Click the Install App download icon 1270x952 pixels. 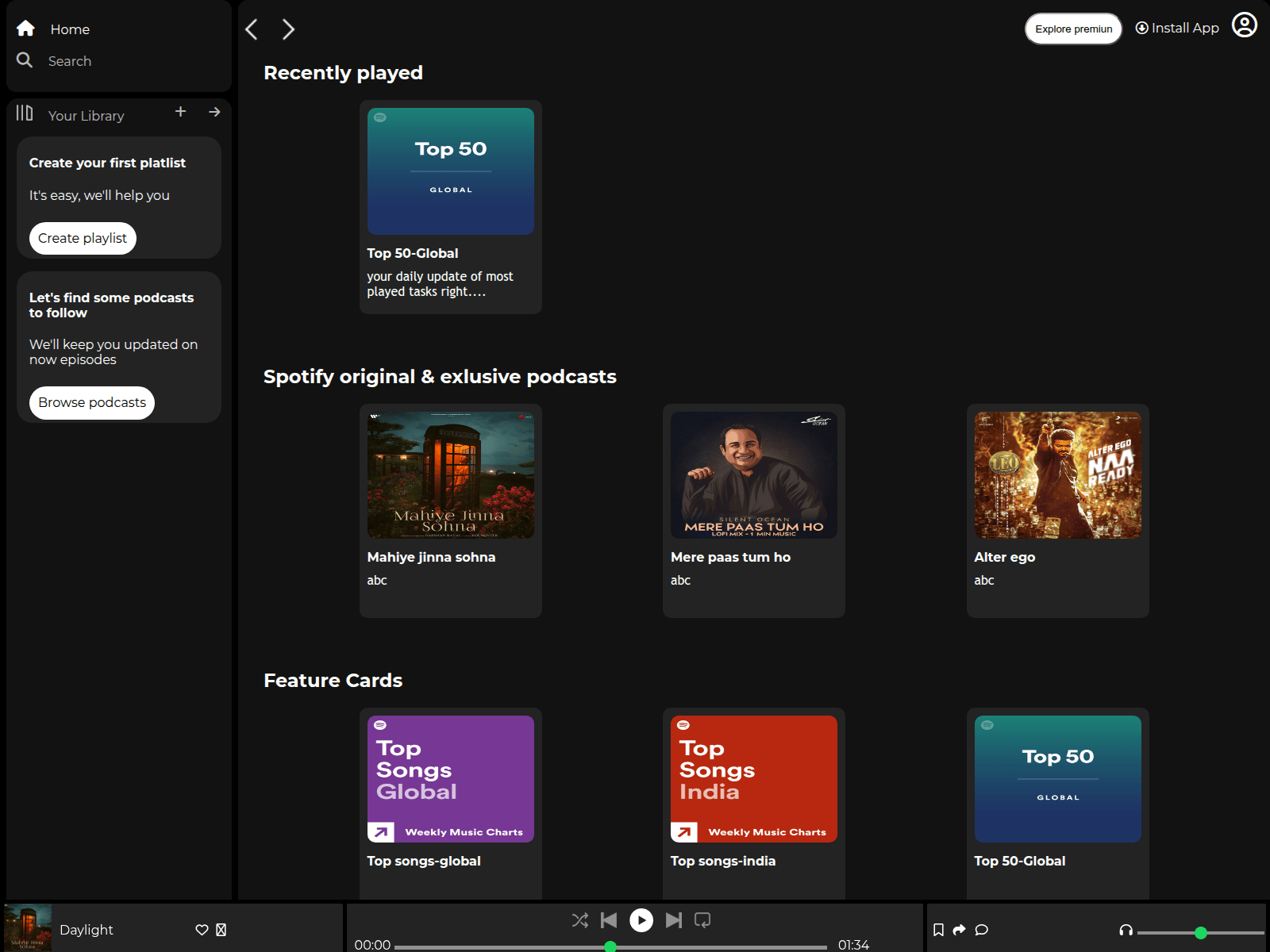pos(1142,28)
